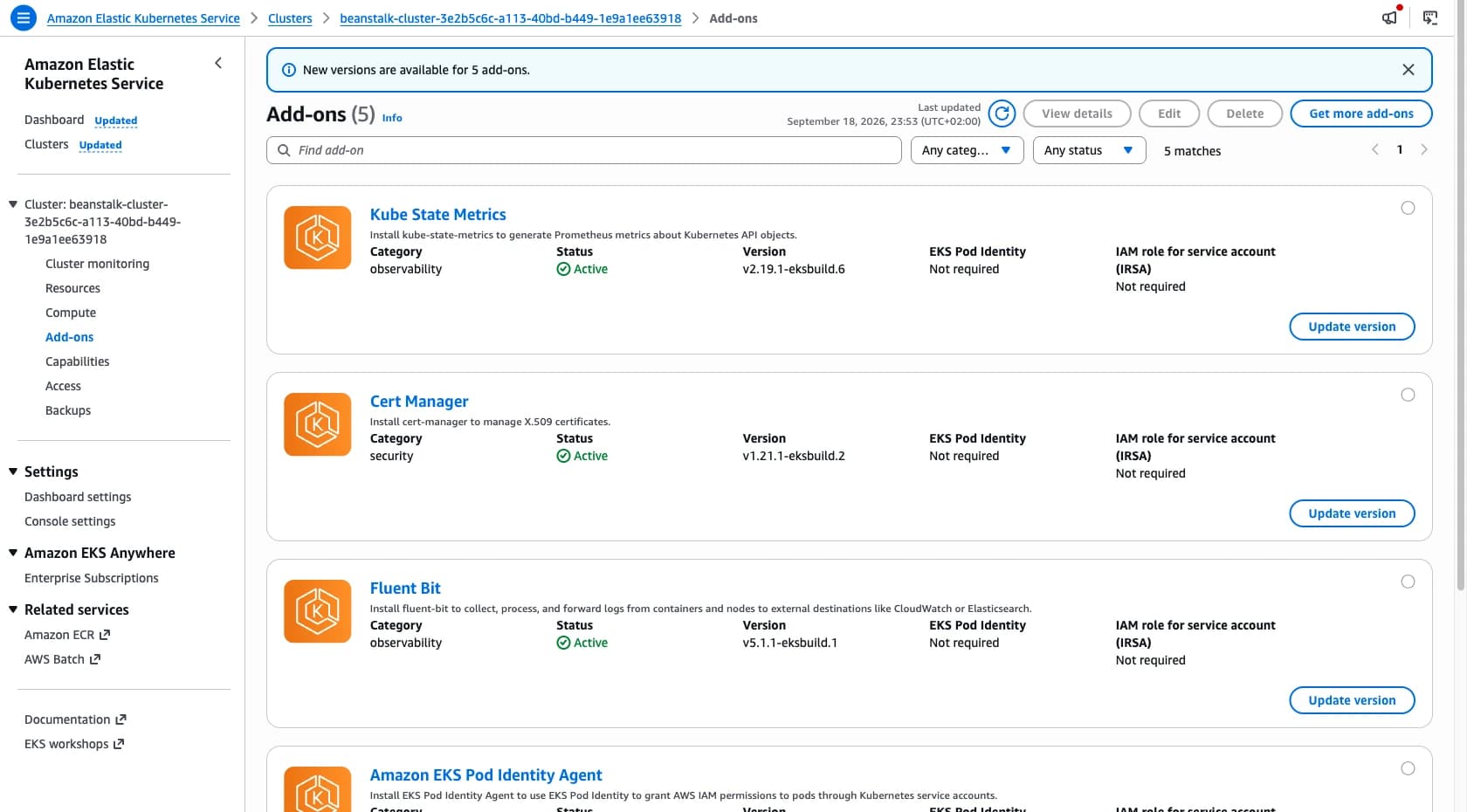Open the hamburger navigation menu
This screenshot has height=812, width=1467.
[x=24, y=17]
